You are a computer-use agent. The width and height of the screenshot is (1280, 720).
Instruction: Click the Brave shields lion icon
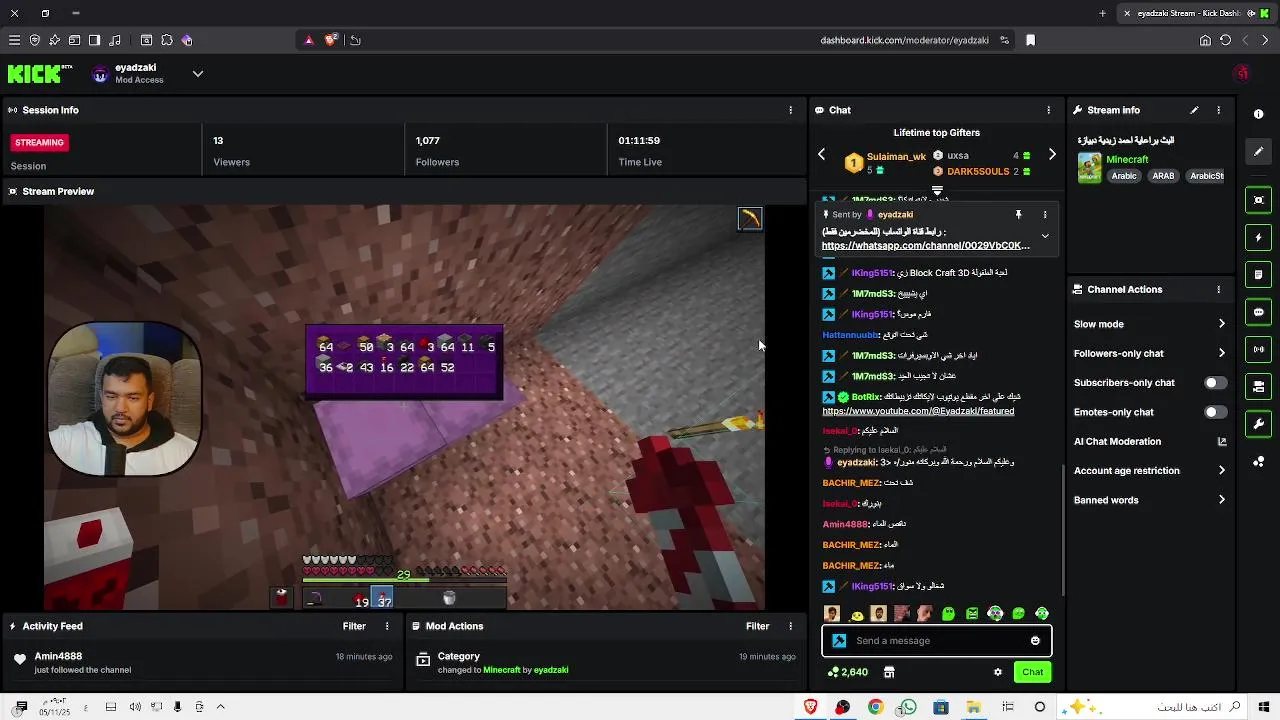(331, 40)
